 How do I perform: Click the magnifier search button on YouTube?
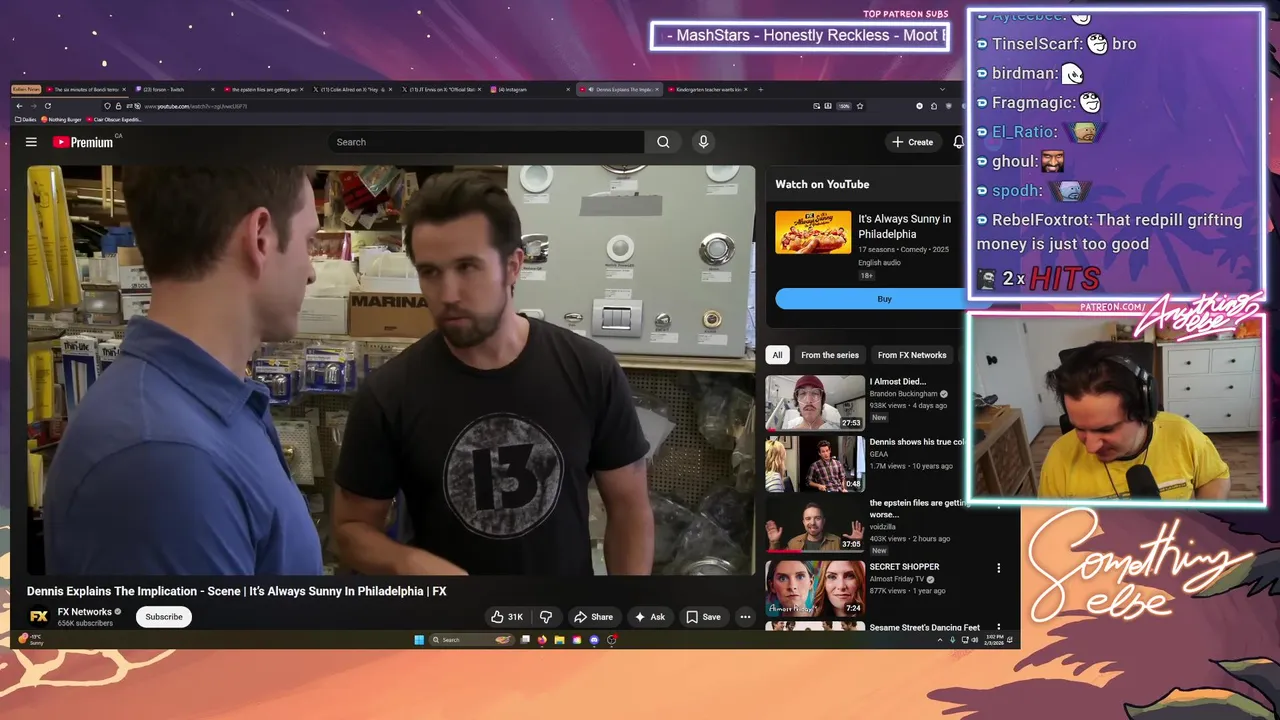(663, 142)
